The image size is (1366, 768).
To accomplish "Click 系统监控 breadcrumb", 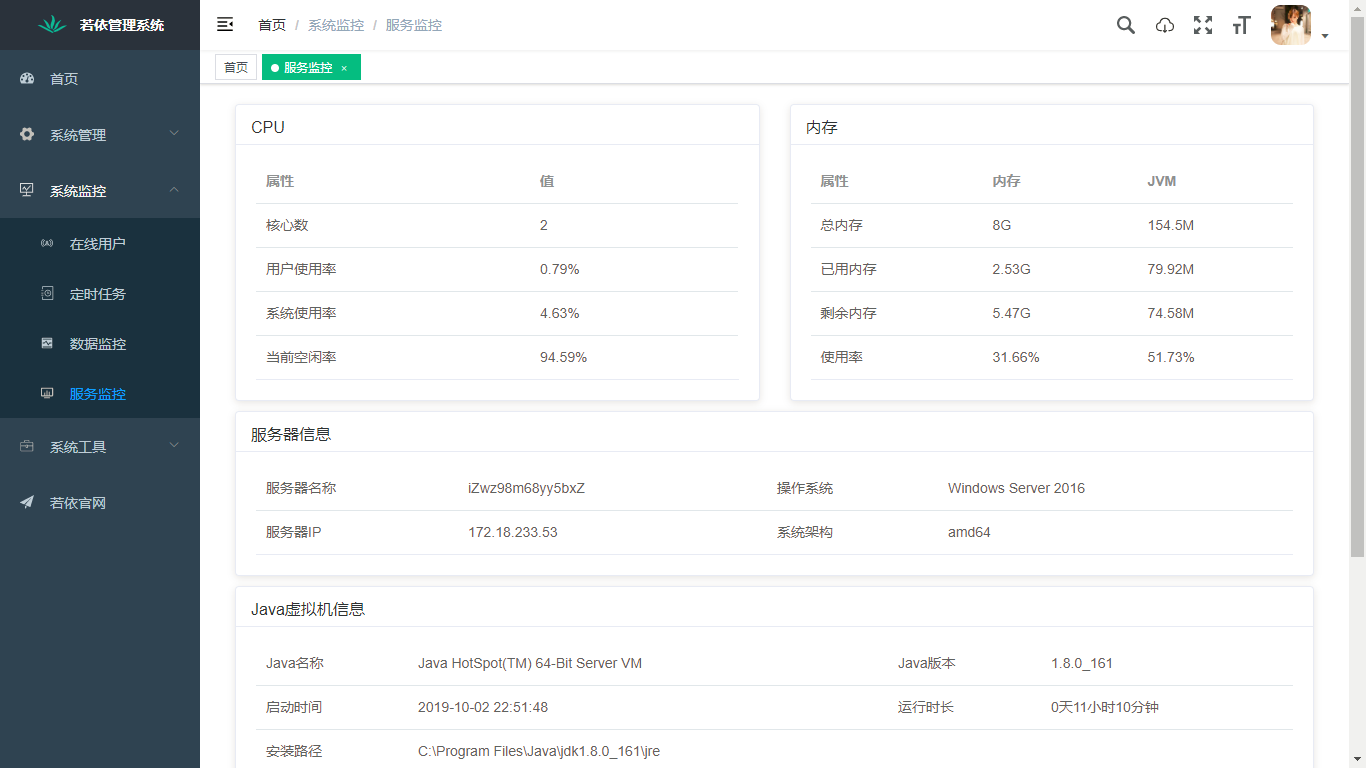I will 336,25.
